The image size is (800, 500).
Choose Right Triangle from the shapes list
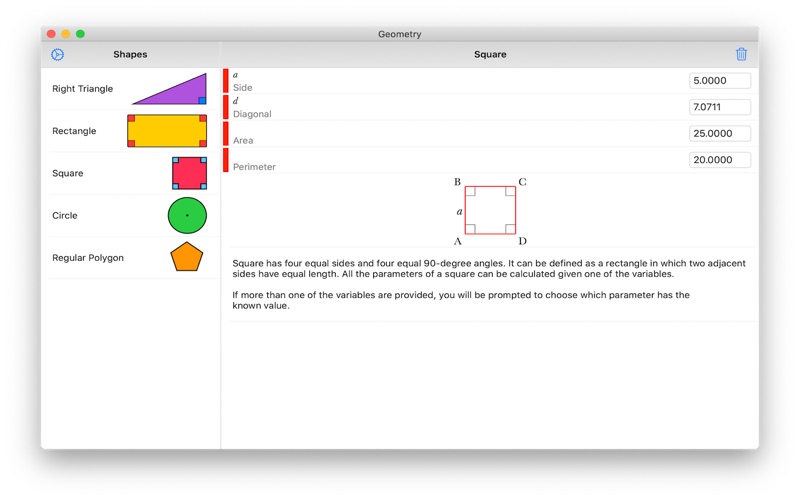83,89
